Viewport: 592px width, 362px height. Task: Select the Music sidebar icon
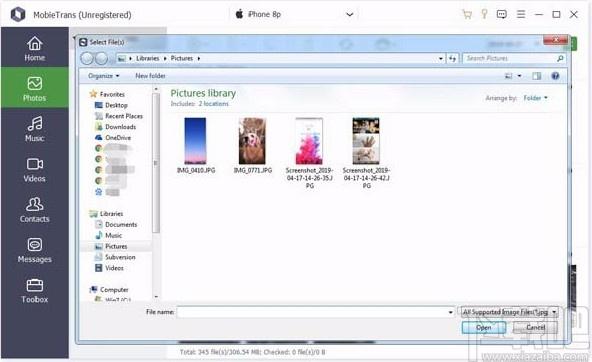click(x=34, y=129)
